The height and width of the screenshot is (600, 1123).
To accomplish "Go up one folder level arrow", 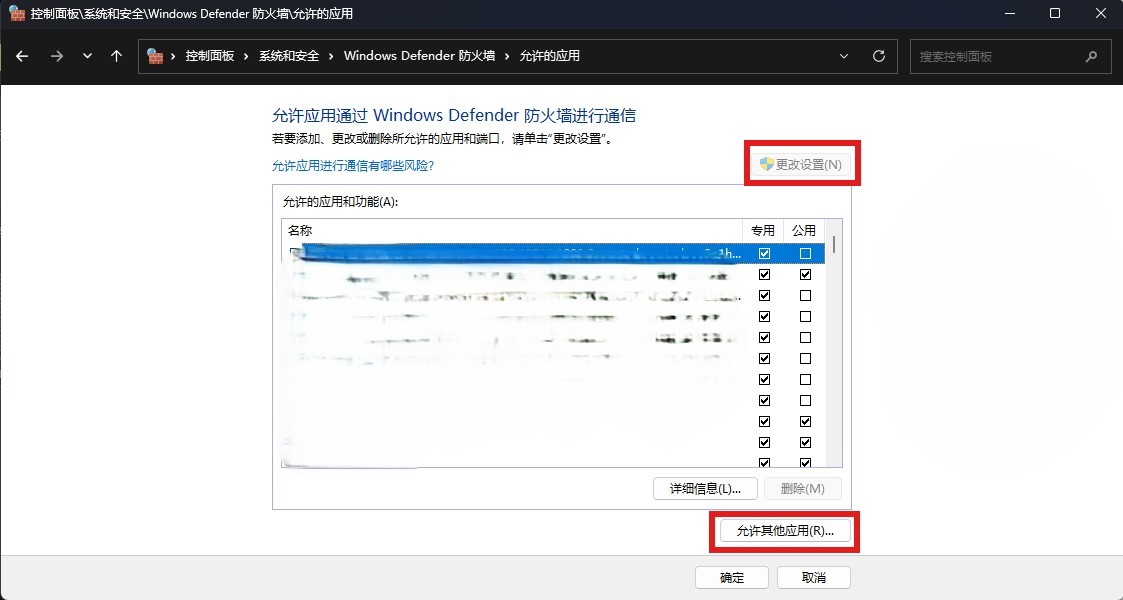I will 116,56.
